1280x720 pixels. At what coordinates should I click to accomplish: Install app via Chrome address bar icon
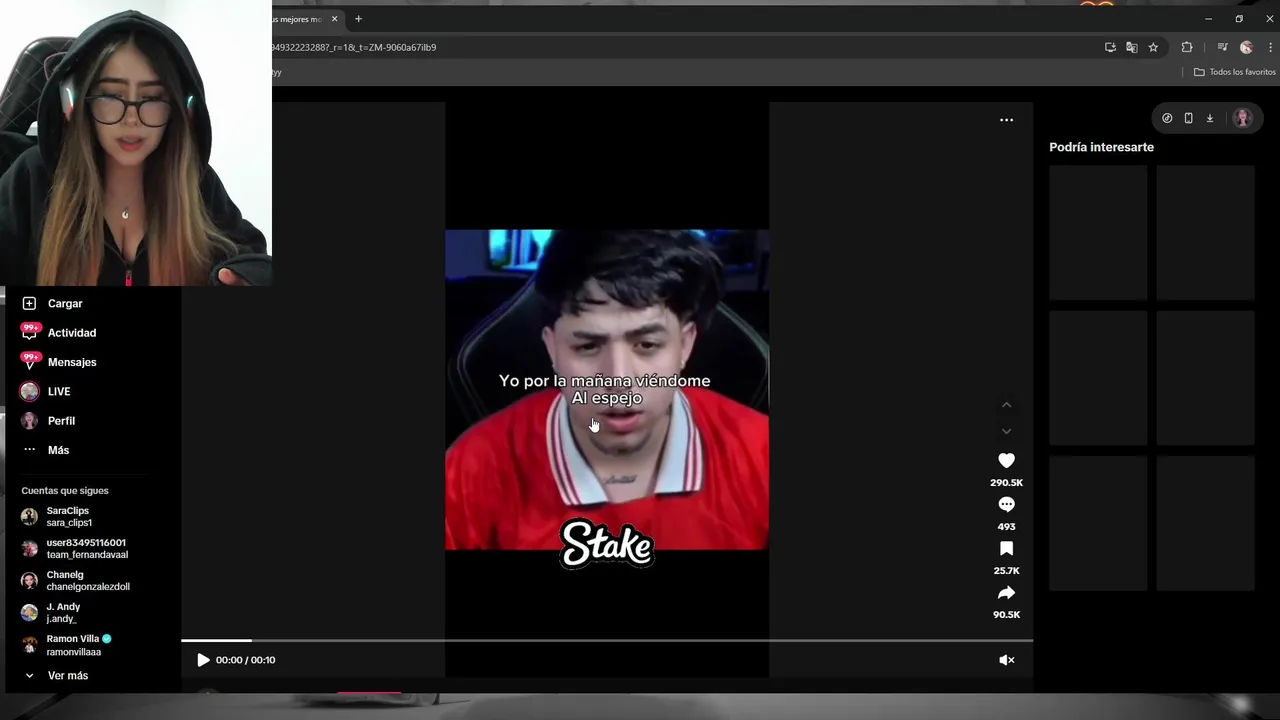click(x=1110, y=47)
